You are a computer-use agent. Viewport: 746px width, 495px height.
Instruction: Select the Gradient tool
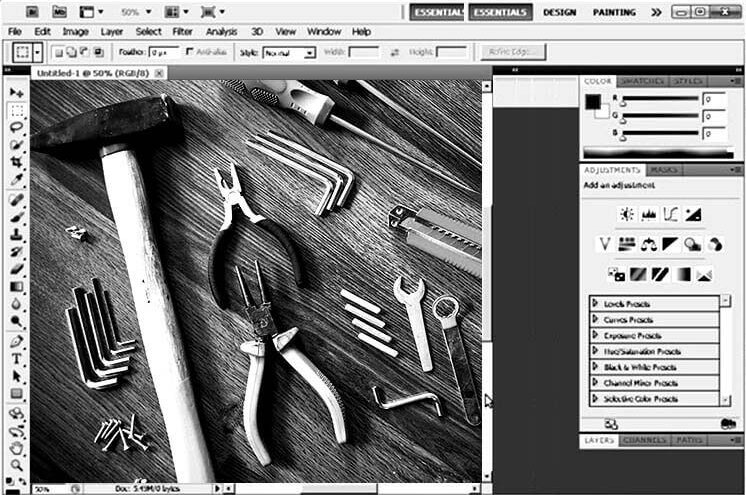pyautogui.click(x=17, y=287)
